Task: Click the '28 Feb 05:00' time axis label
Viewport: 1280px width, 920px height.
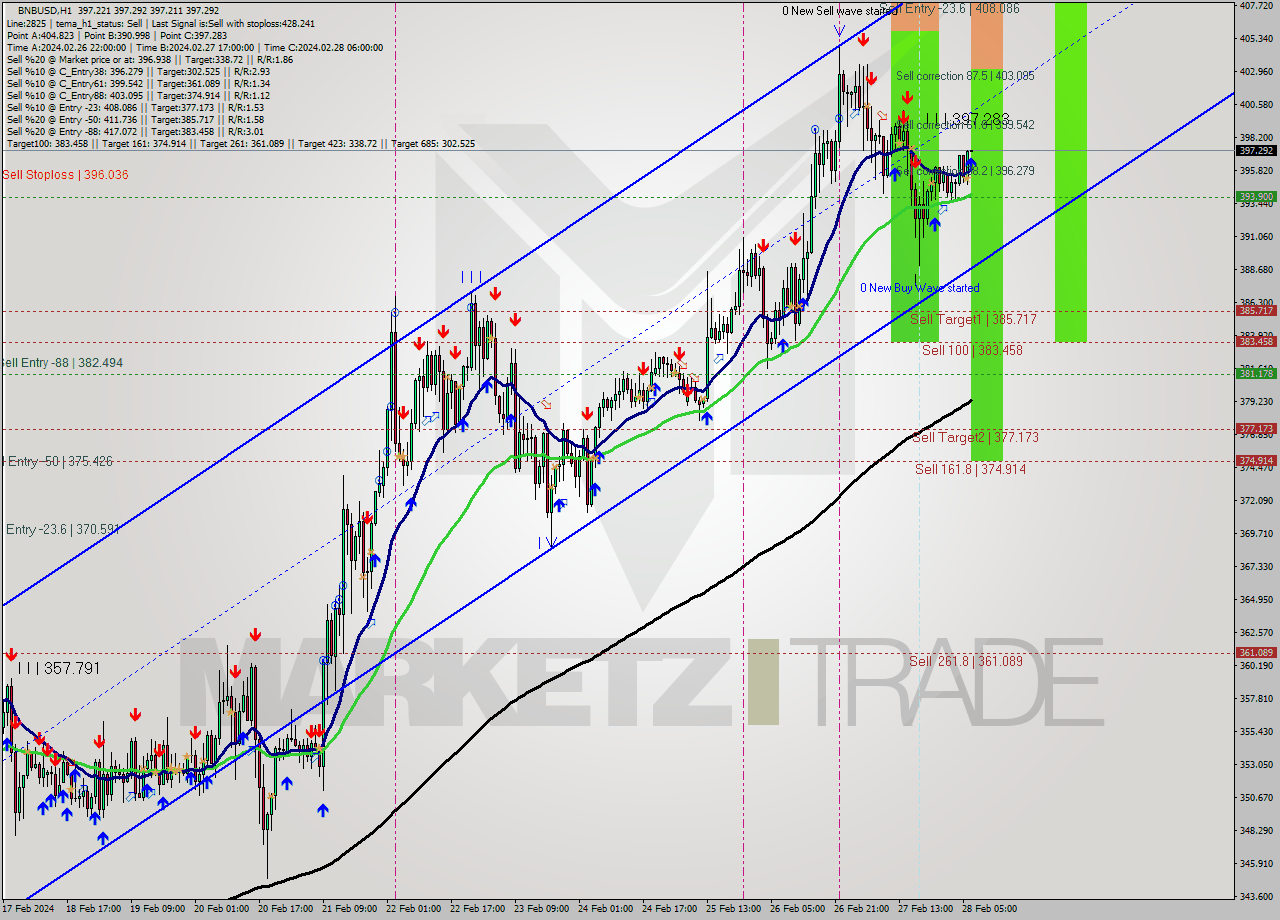Action: tap(990, 909)
